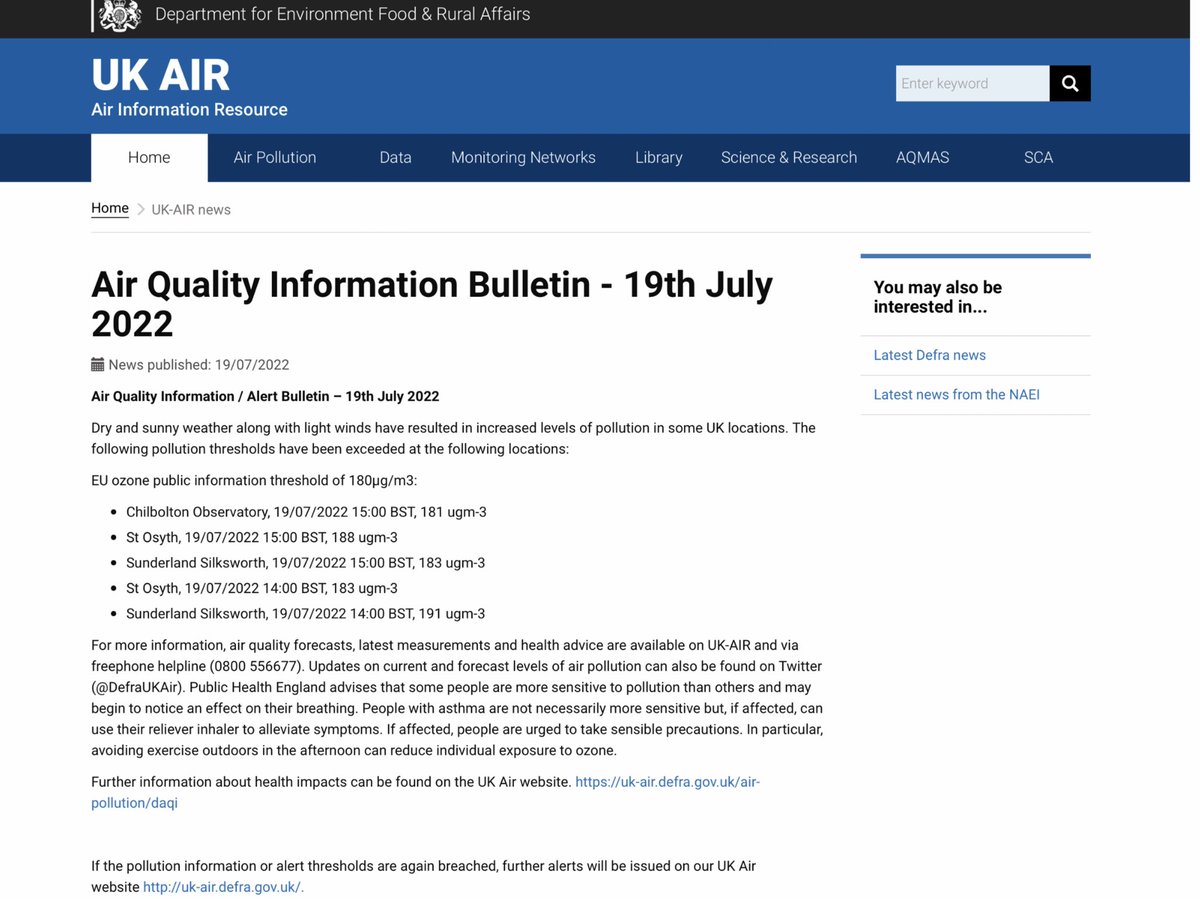Open the uk-air.defra.gov.uk/air-pollution/daqi link

[x=425, y=792]
